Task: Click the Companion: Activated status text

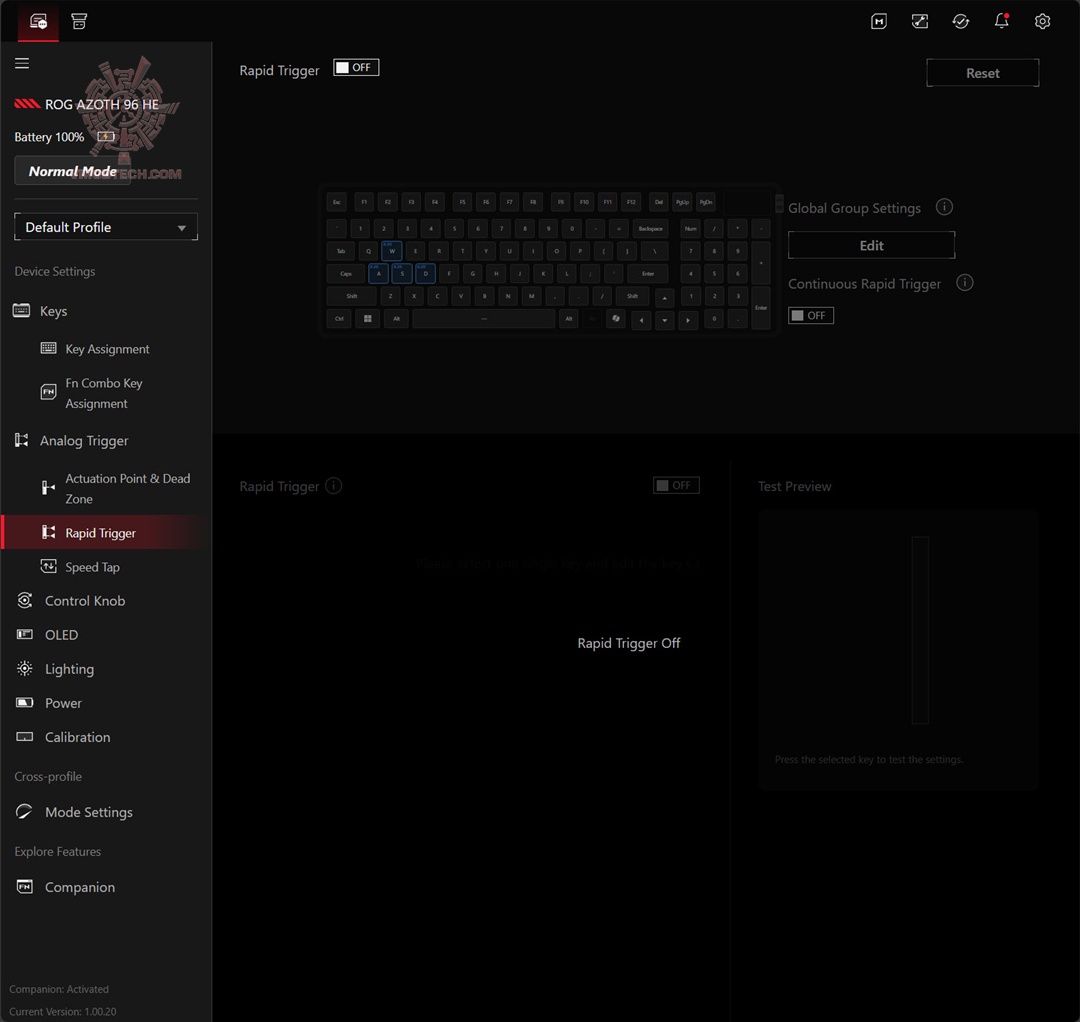Action: point(59,989)
